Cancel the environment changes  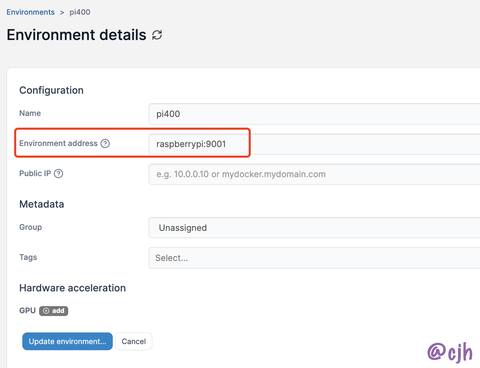[134, 341]
